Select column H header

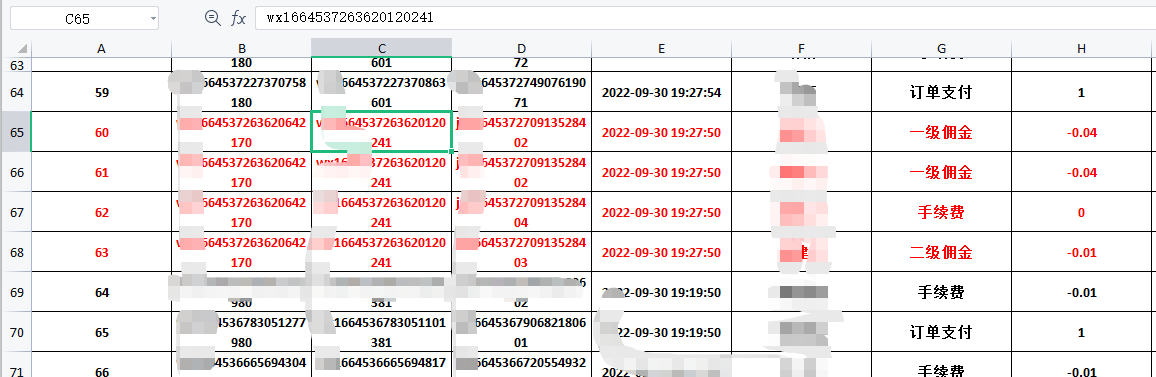tap(1082, 48)
